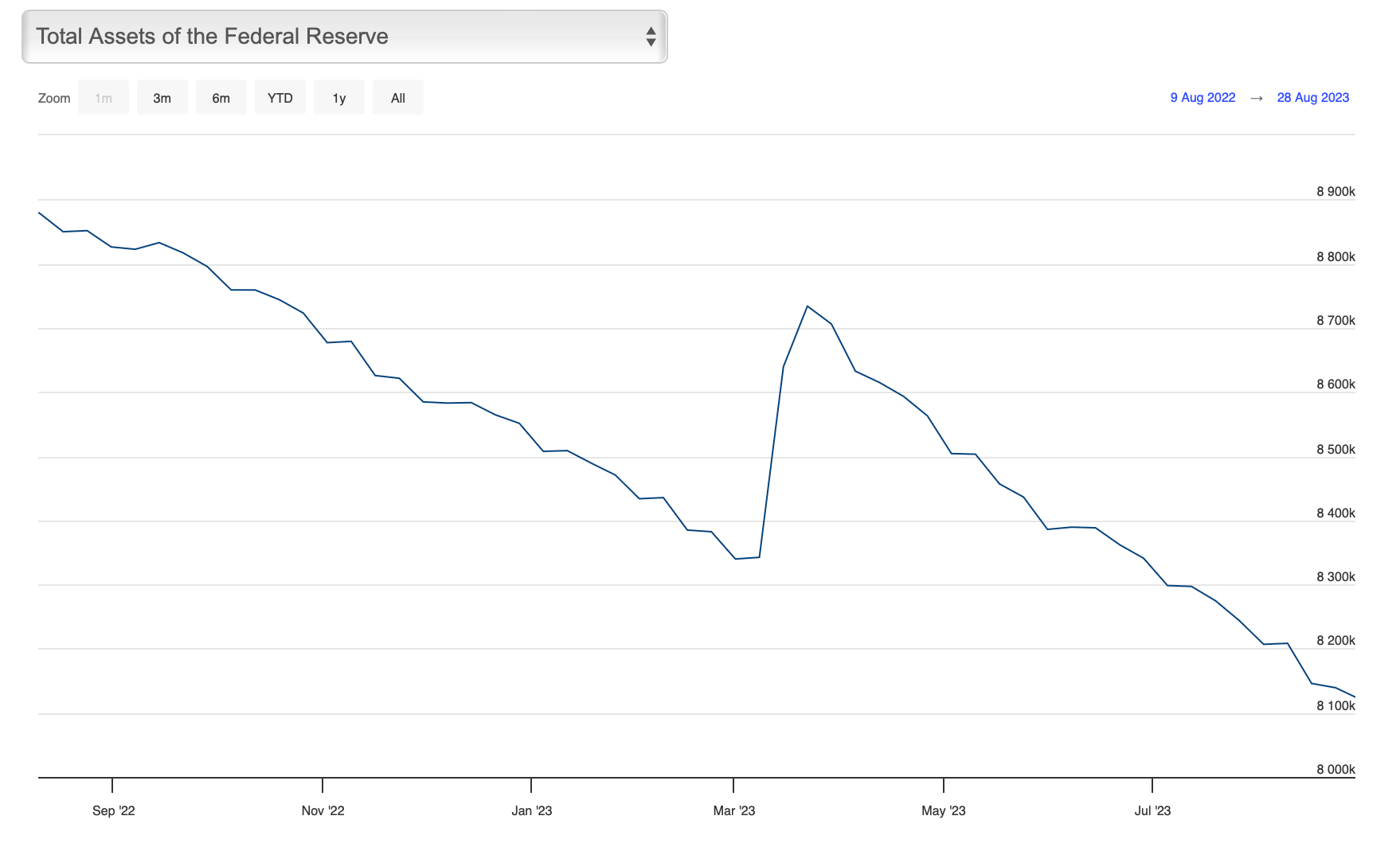Image resolution: width=1400 pixels, height=847 pixels.
Task: Click the March 2023 peak on the line
Action: tap(808, 306)
